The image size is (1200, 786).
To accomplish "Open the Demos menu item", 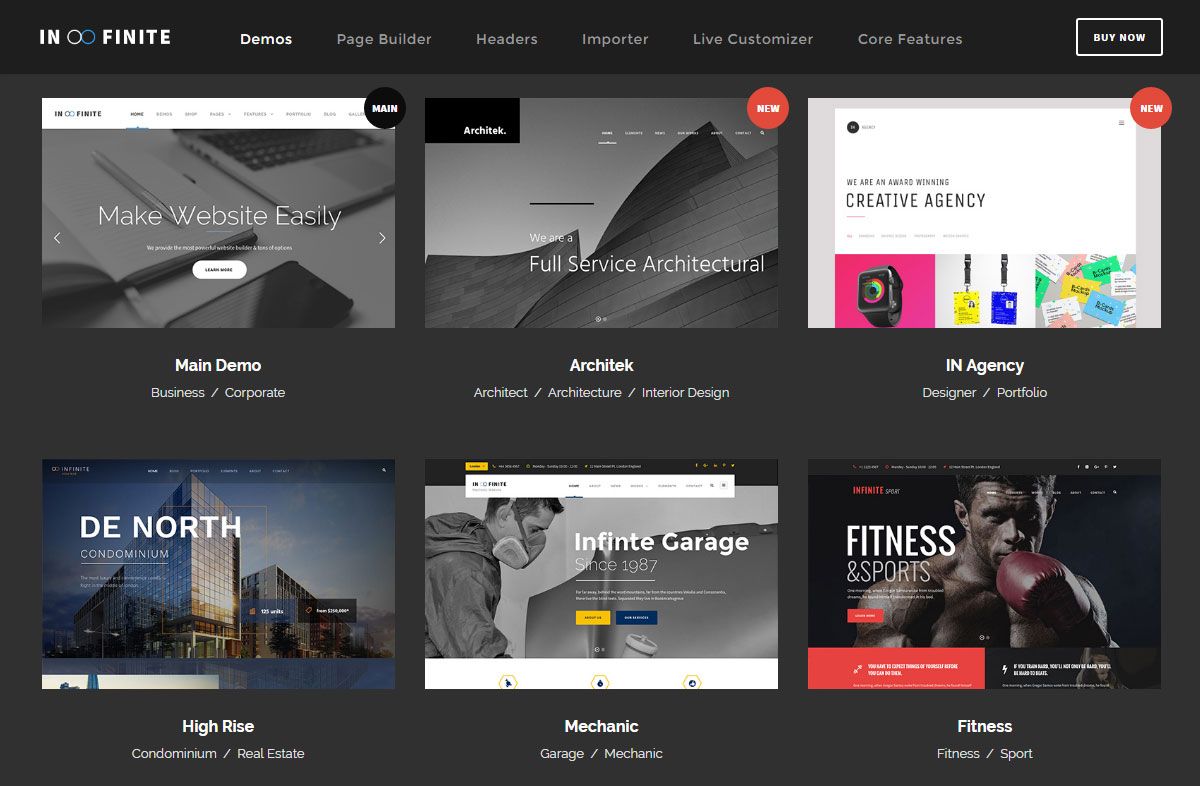I will [266, 39].
